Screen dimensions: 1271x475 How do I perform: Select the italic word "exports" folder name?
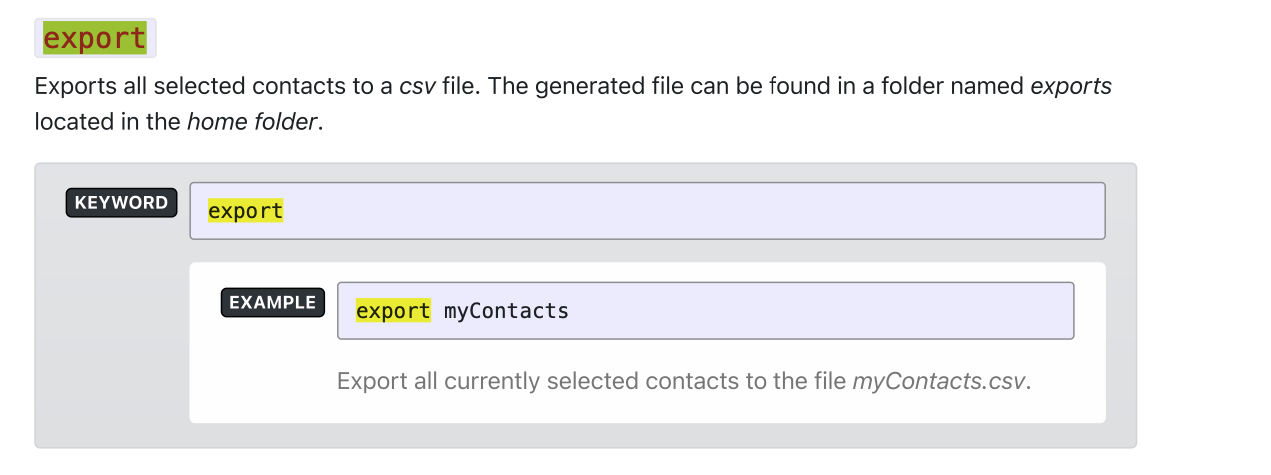1070,86
